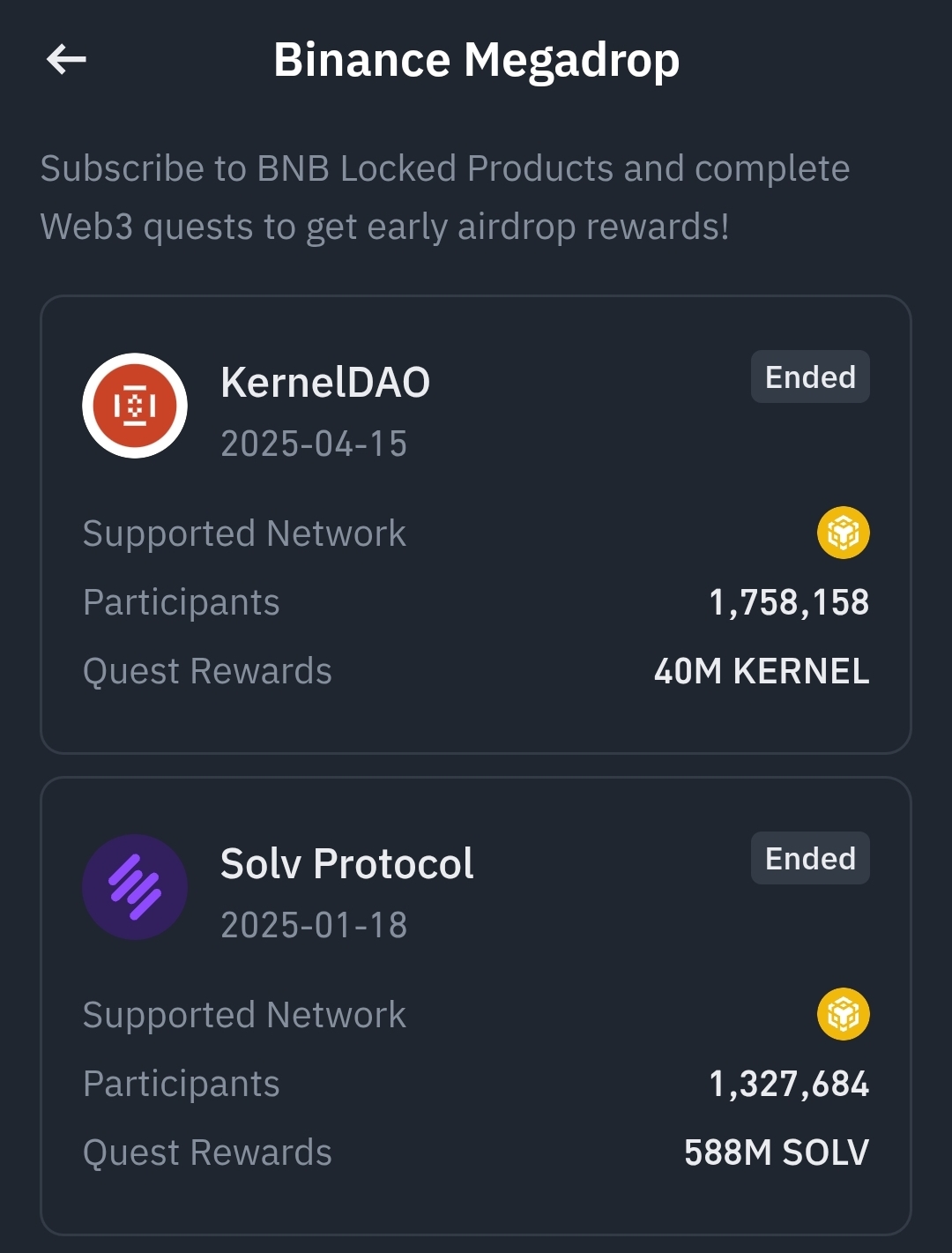Tap Supported Network label in KernelDAO card
The height and width of the screenshot is (1253, 952).
[244, 533]
